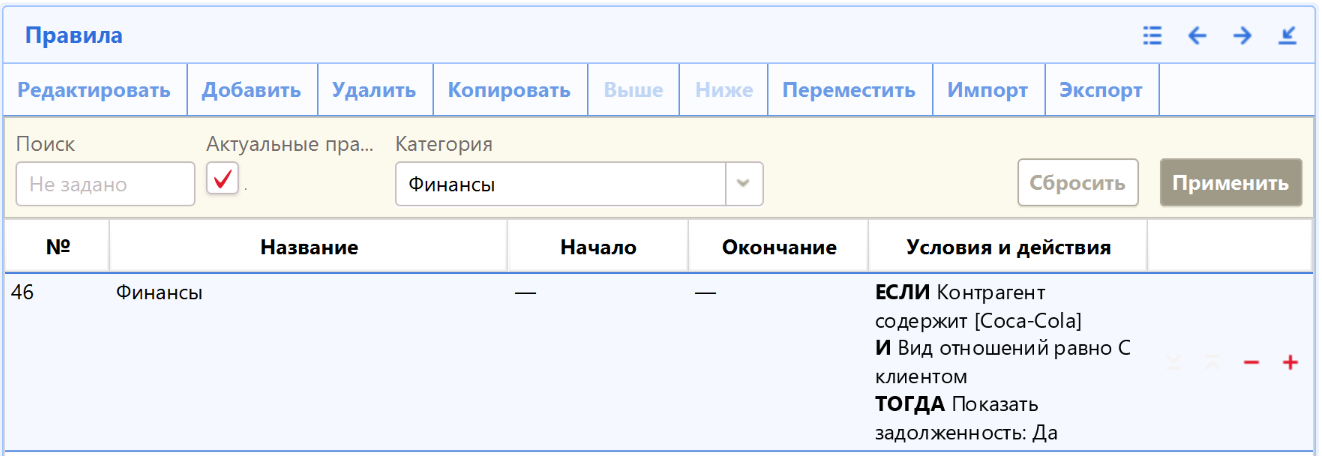Viewport: 1322px width, 456px height.
Task: Click the faded move-to-top icon in row 46
Action: click(1212, 363)
